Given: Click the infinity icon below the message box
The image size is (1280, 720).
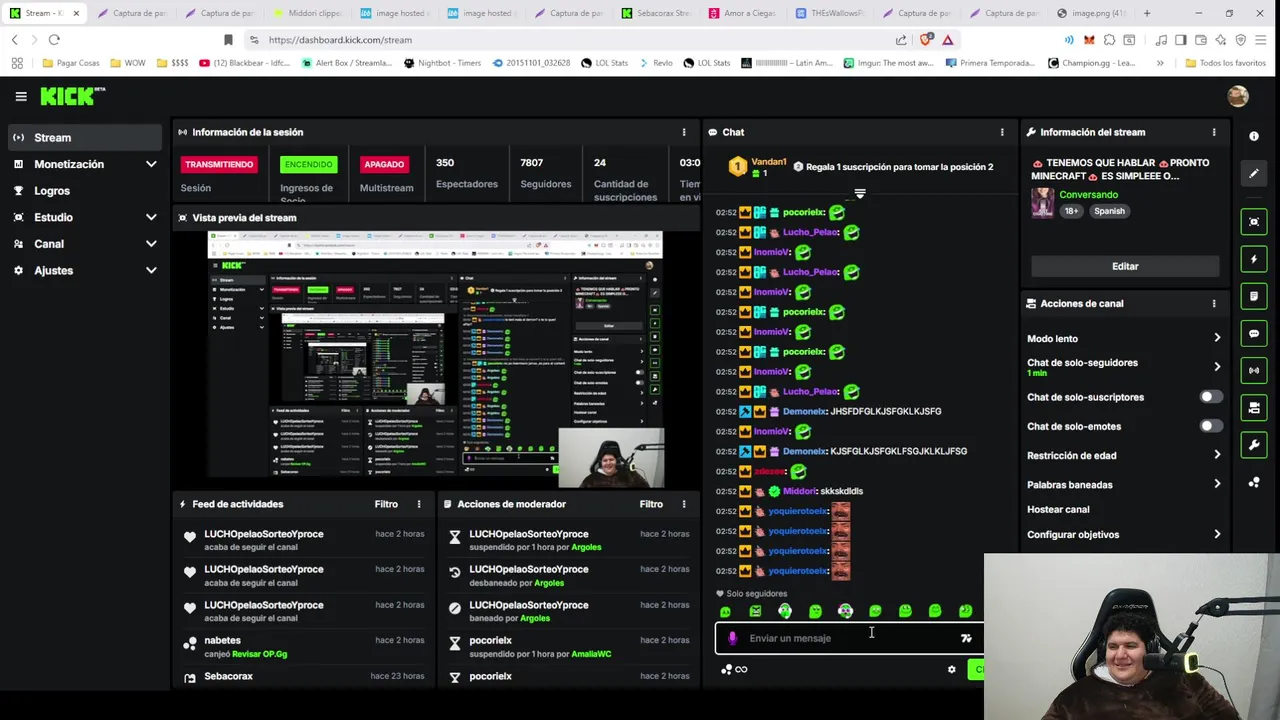Looking at the screenshot, I should coord(741,669).
